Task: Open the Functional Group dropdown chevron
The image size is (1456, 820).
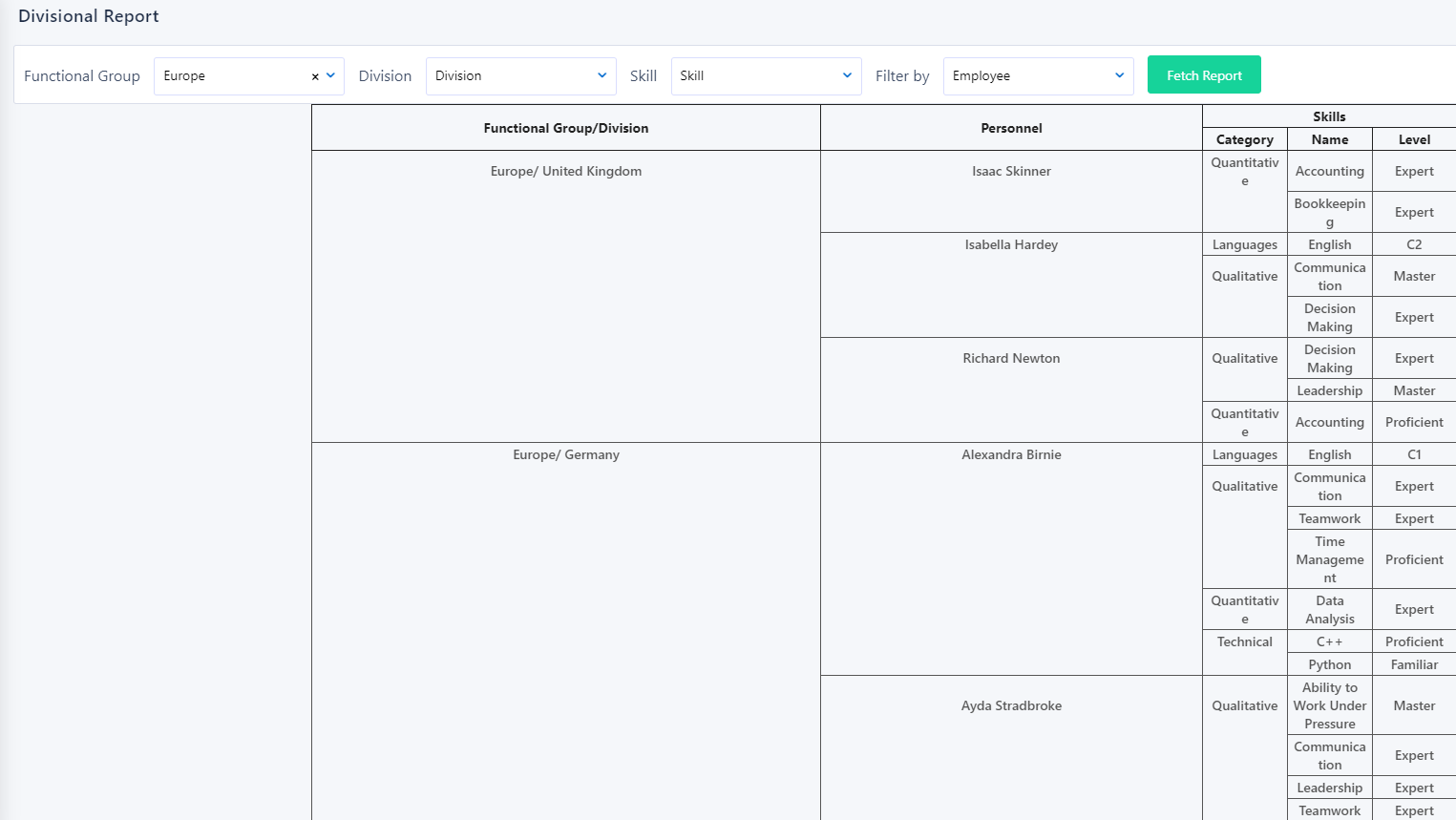Action: click(331, 74)
